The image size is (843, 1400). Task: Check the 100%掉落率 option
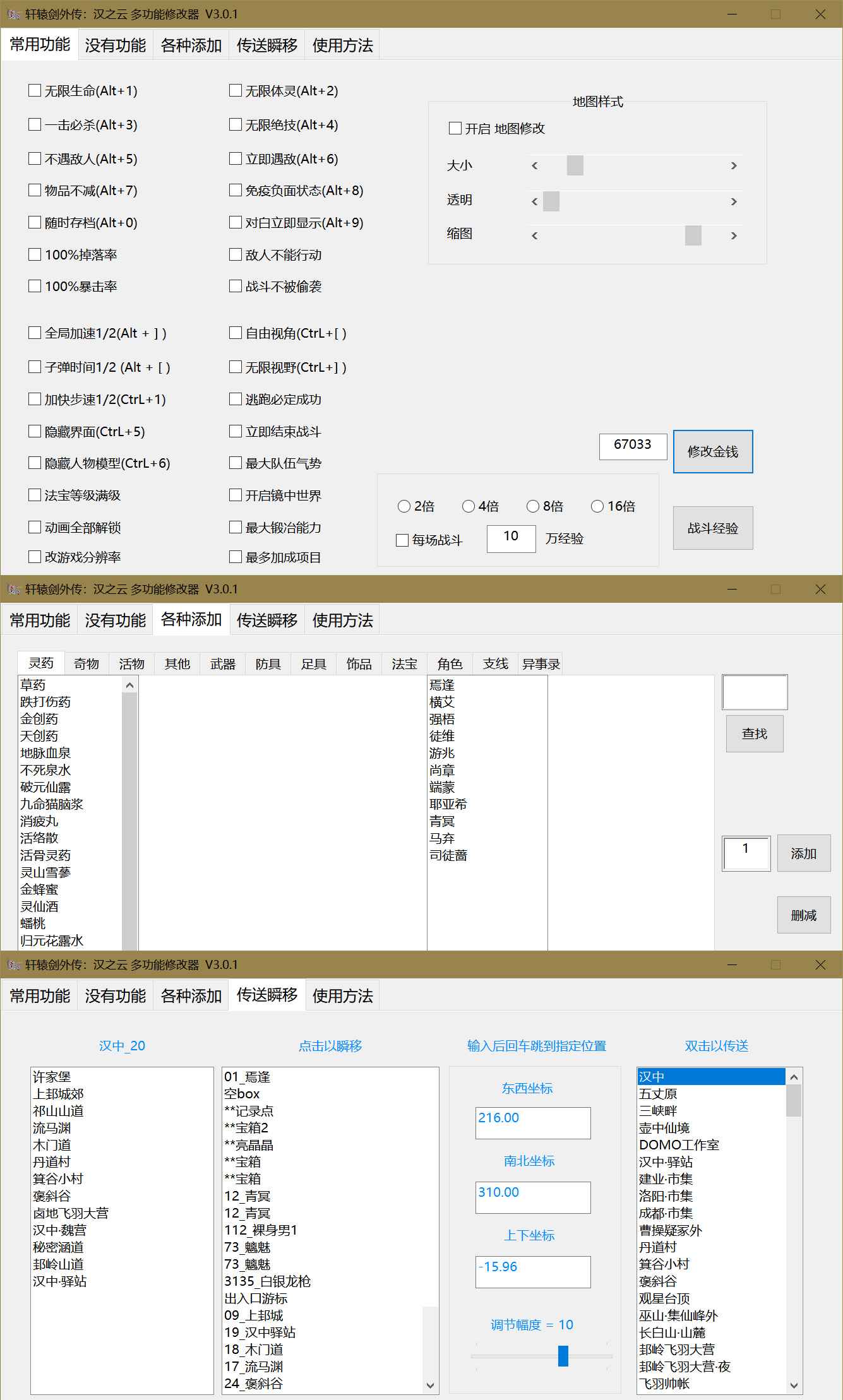(x=35, y=254)
